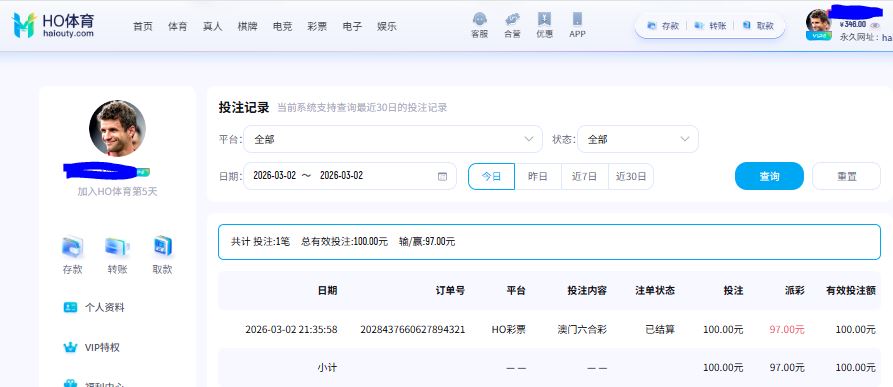Viewport: 893px width, 387px height.
Task: Click sidebar 转账 transfer icon
Action: (117, 247)
